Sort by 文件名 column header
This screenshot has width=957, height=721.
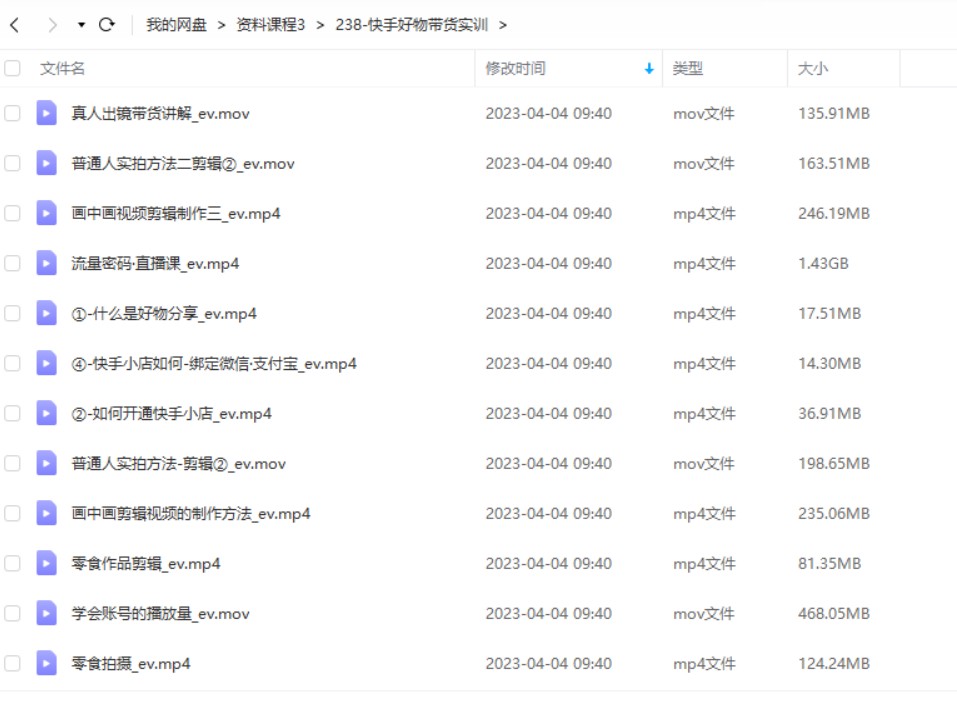point(62,68)
